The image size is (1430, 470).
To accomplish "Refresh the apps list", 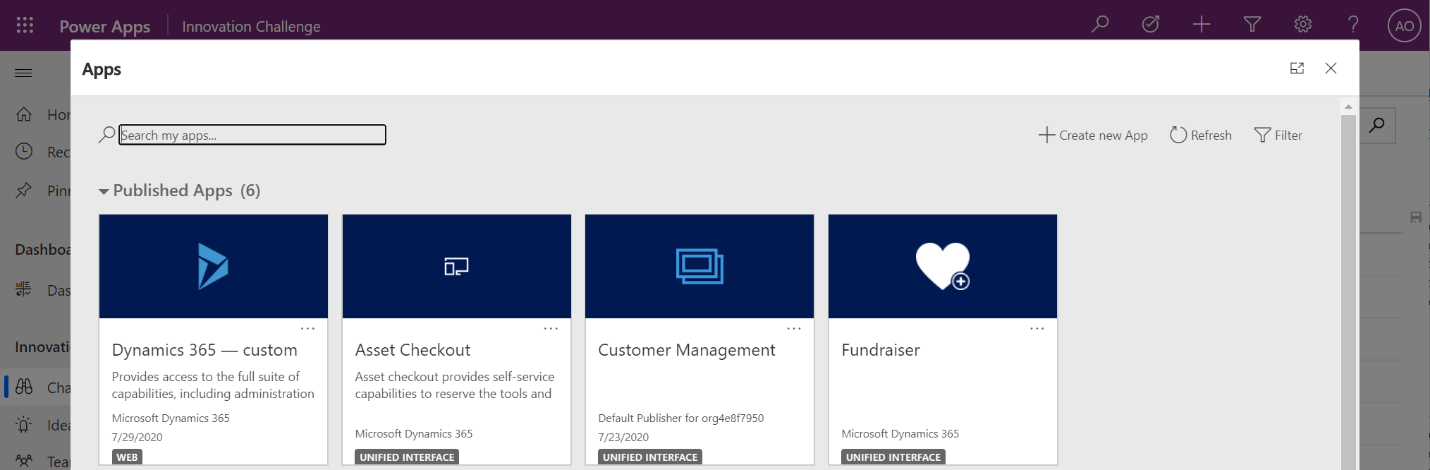I will click(x=1201, y=135).
